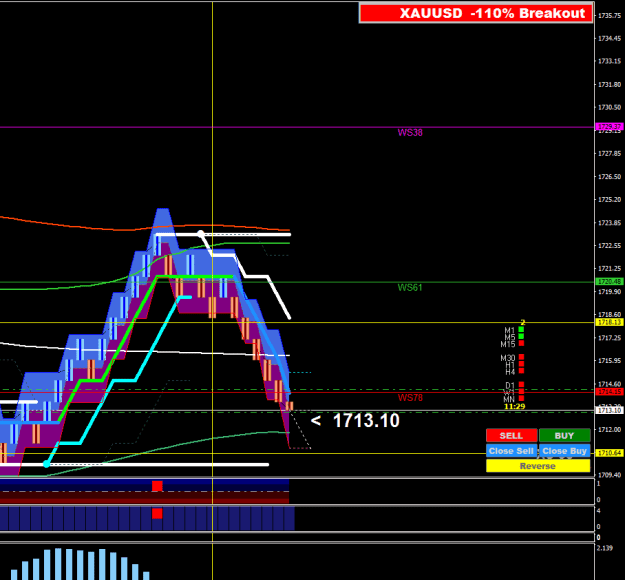
Task: Click the green M1 trend square
Action: 521,330
